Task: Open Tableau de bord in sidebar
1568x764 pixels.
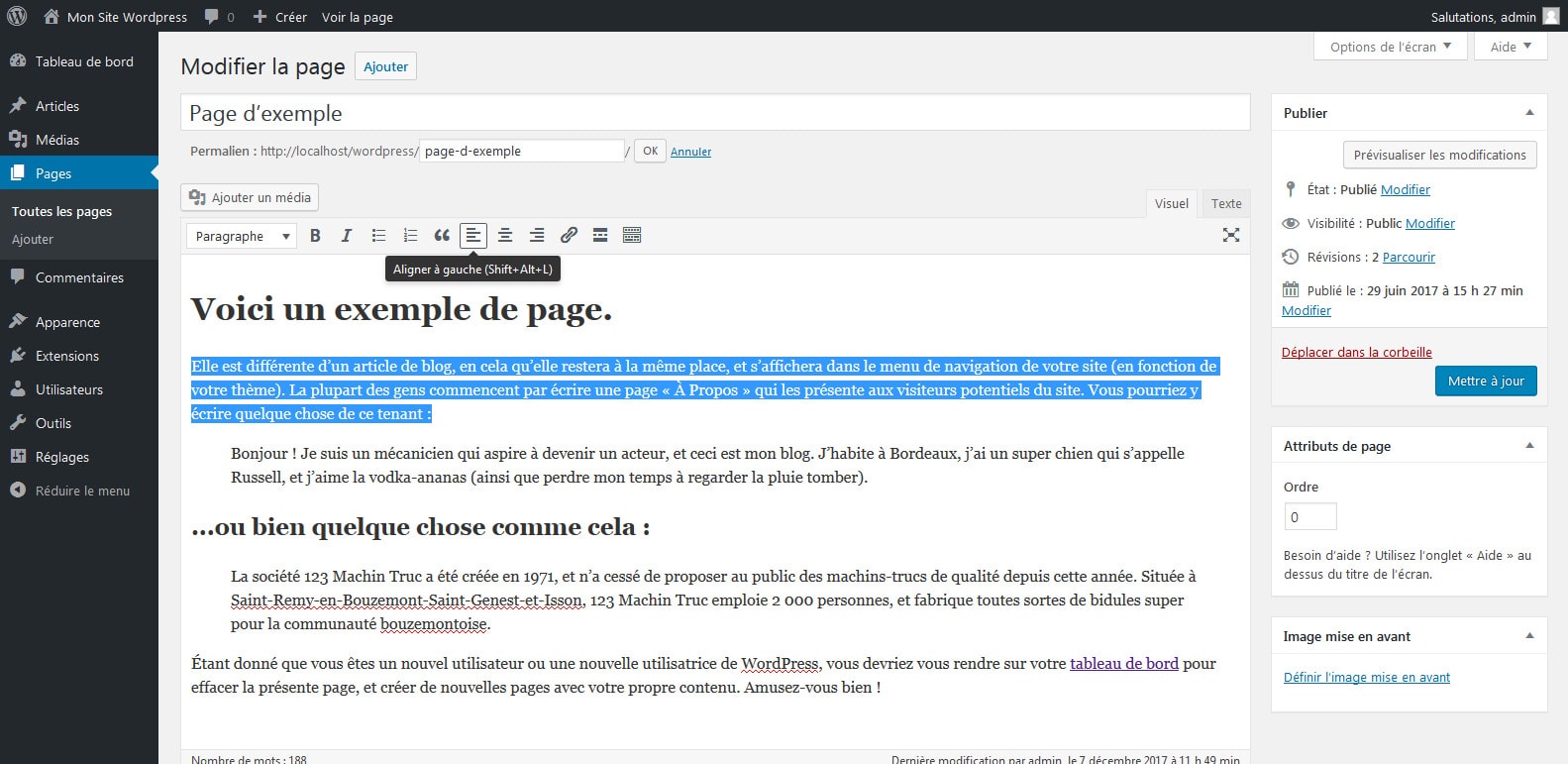Action: (x=79, y=61)
